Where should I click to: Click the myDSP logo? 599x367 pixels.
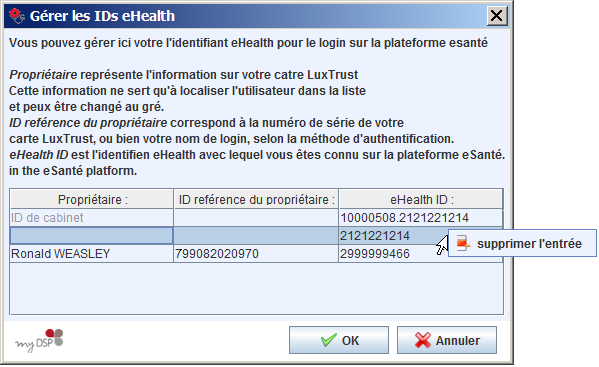pyautogui.click(x=39, y=340)
